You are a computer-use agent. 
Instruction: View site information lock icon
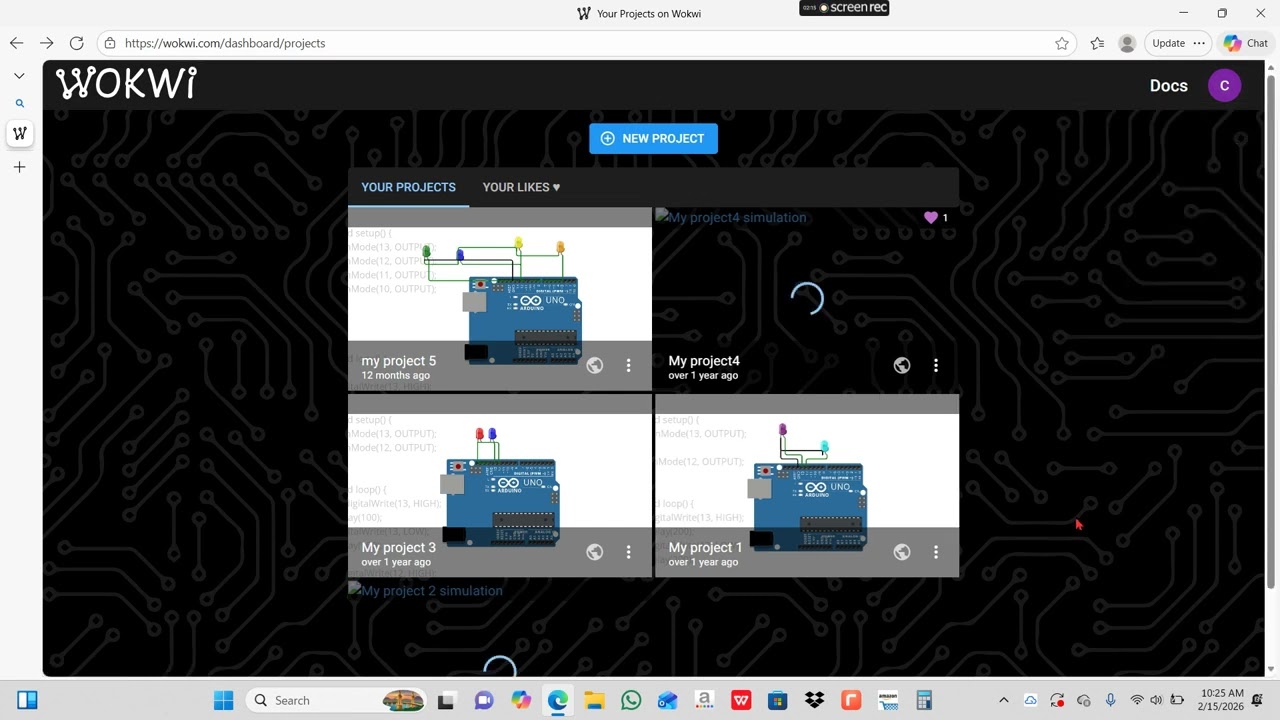tap(110, 43)
